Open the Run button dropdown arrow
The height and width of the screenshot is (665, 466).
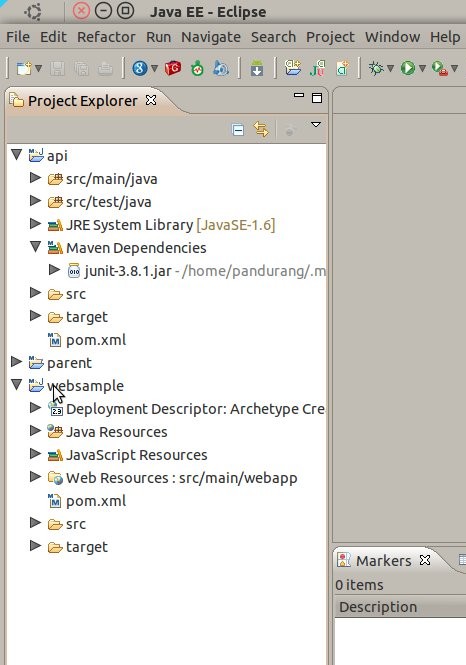pyautogui.click(x=422, y=68)
